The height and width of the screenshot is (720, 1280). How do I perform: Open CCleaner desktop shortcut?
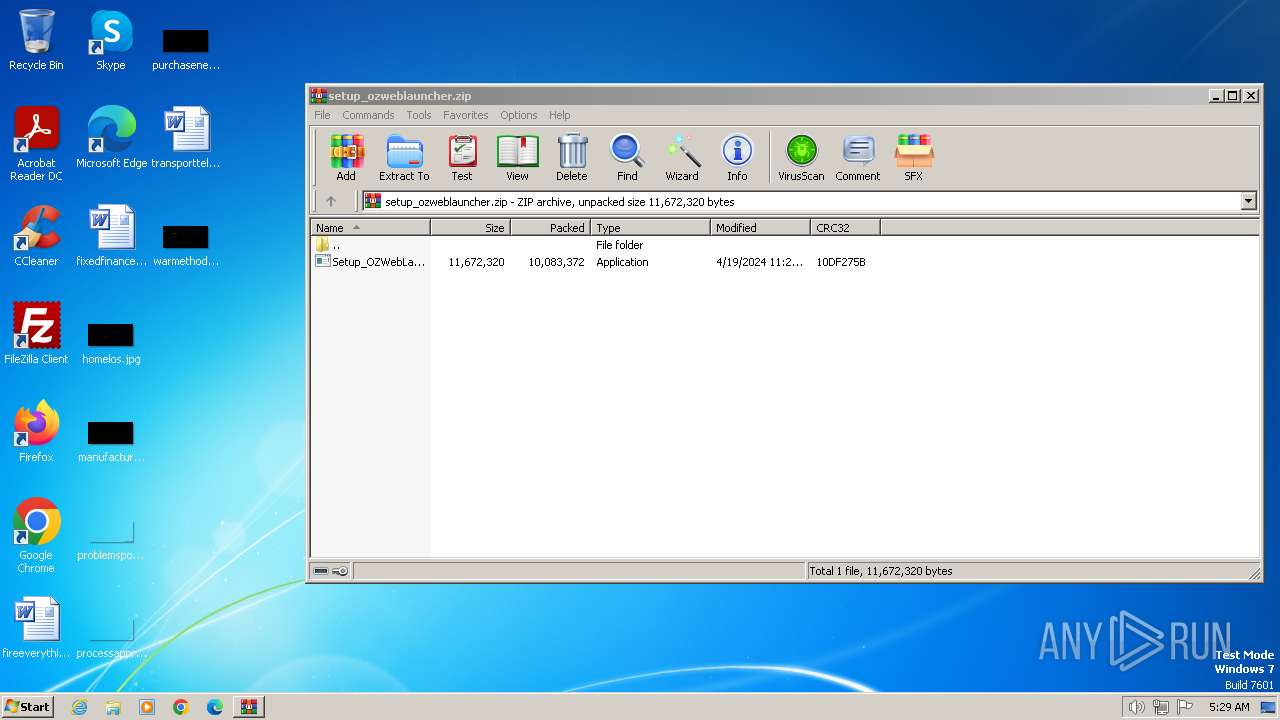pyautogui.click(x=36, y=236)
